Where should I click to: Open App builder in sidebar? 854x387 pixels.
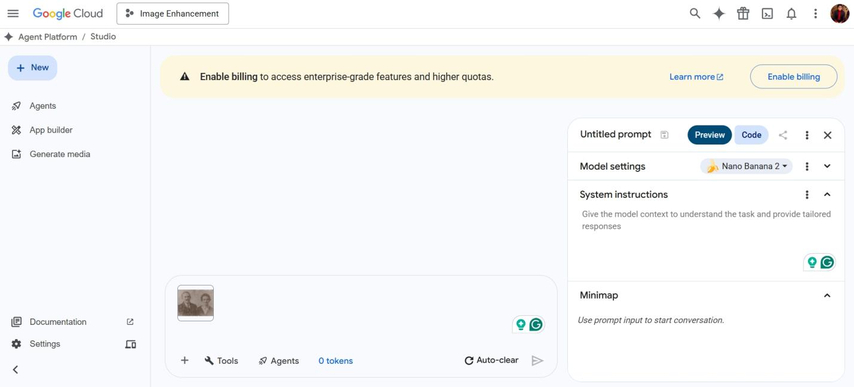coord(51,130)
